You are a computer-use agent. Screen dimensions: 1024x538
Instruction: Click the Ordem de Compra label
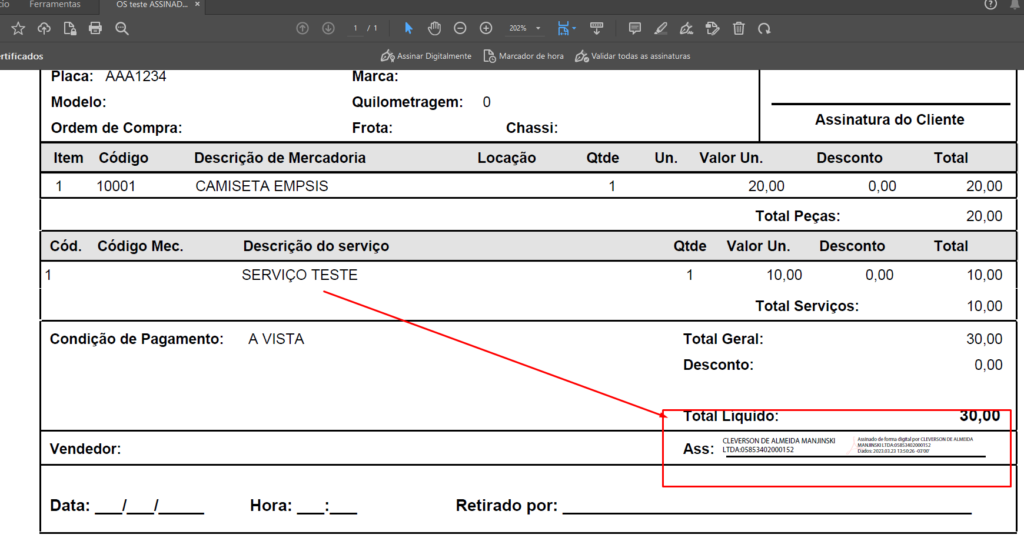point(116,128)
